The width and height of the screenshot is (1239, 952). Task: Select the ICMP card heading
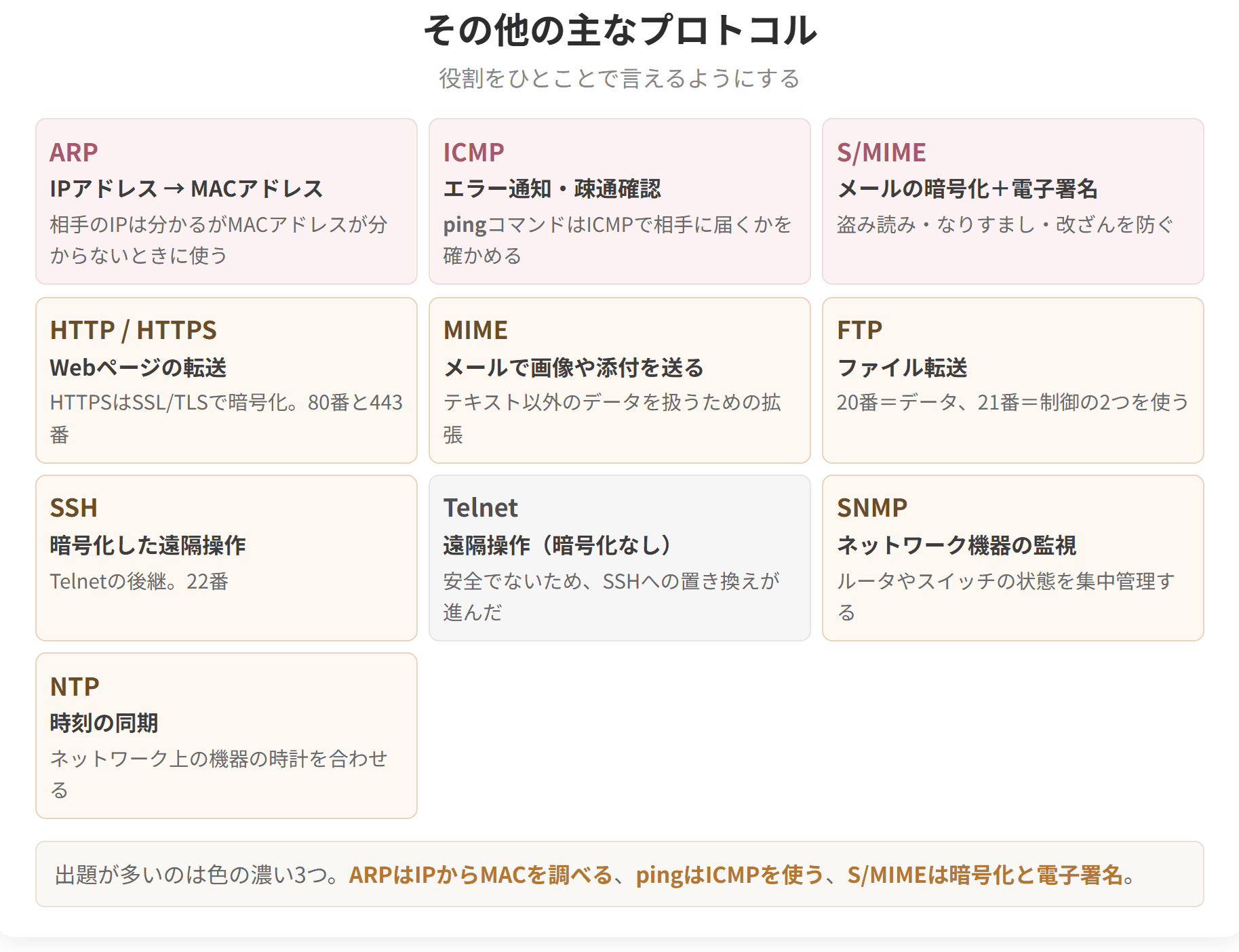[473, 153]
